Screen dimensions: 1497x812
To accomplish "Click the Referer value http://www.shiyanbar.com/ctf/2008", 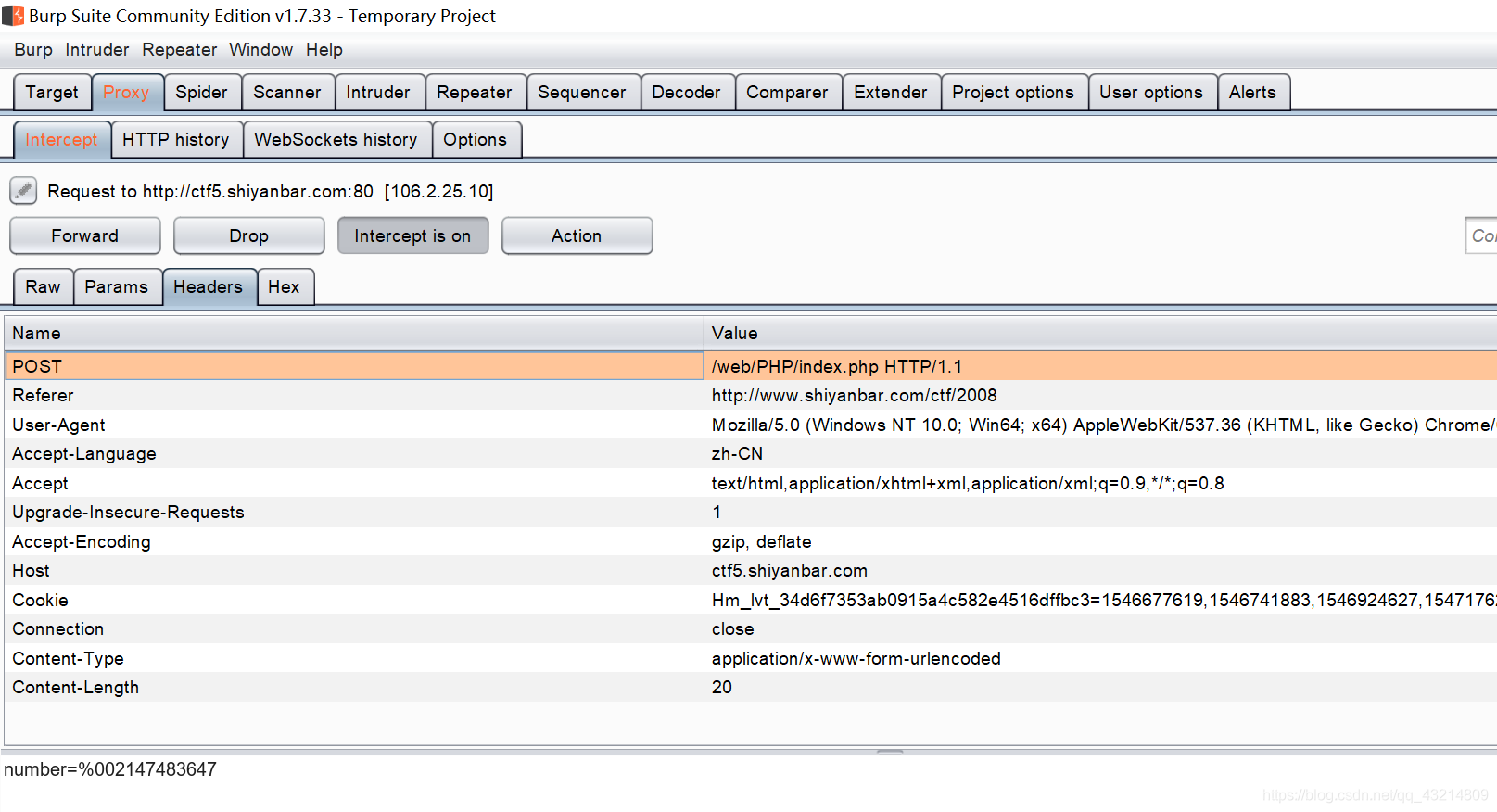I will [1101, 396].
